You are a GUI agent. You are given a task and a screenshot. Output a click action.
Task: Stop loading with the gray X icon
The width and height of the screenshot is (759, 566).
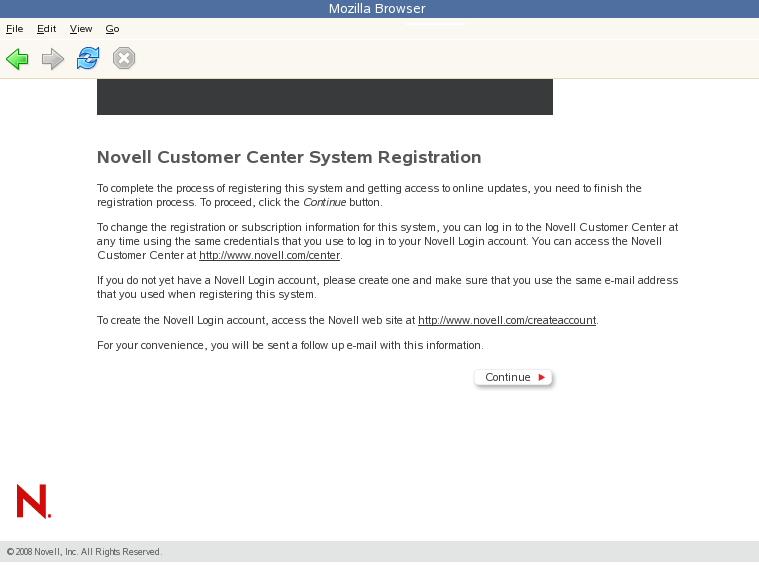click(x=124, y=59)
